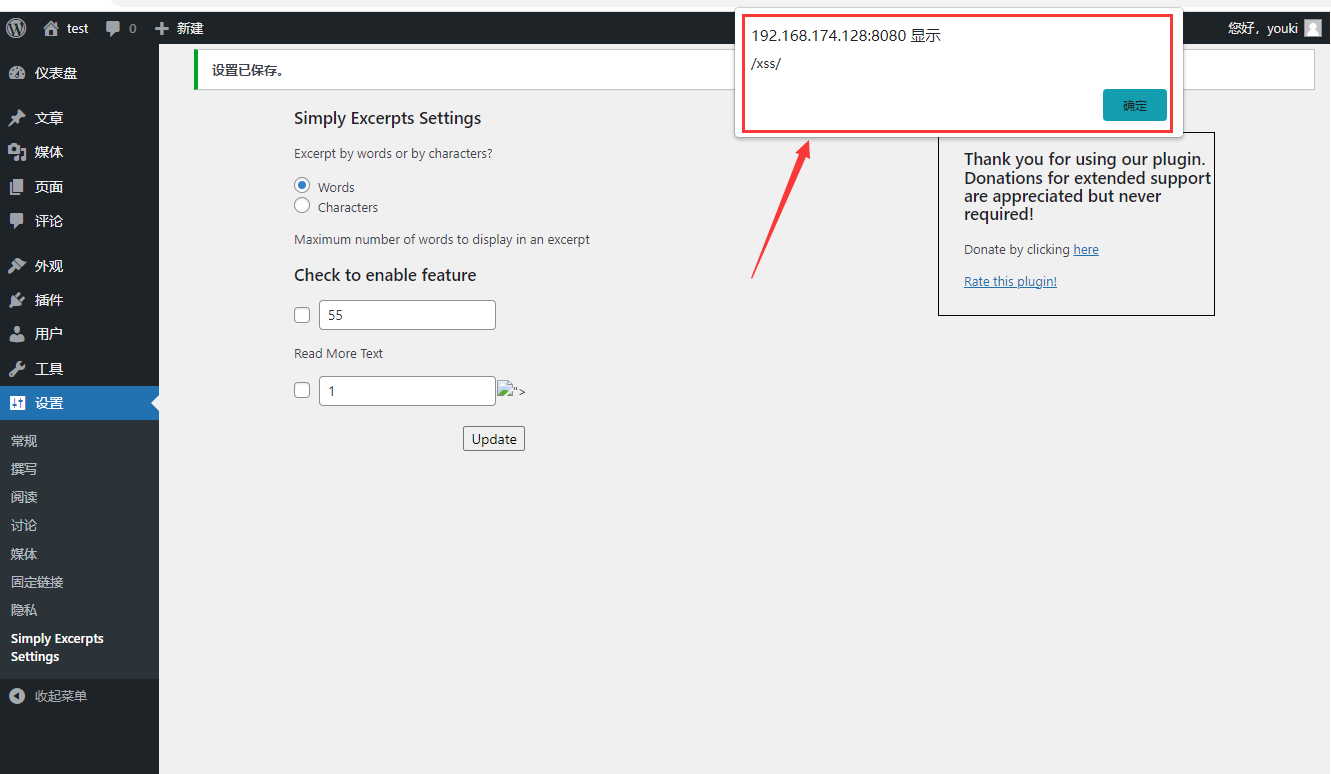Open the comments bubble icon in admin bar
Screen dimensions: 1331x774
point(113,28)
